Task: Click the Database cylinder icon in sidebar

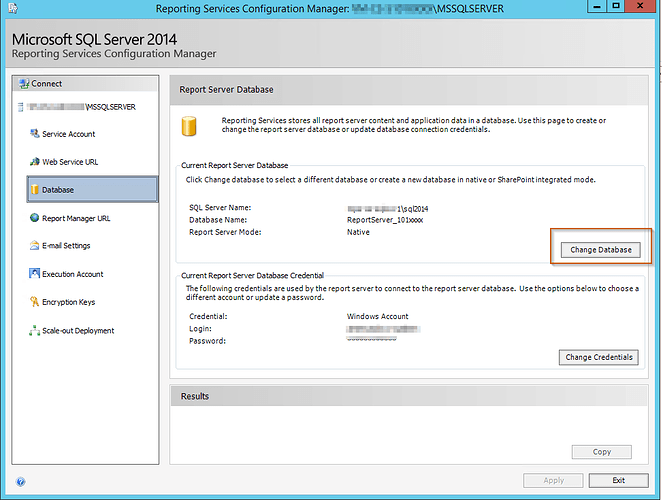Action: click(x=35, y=190)
